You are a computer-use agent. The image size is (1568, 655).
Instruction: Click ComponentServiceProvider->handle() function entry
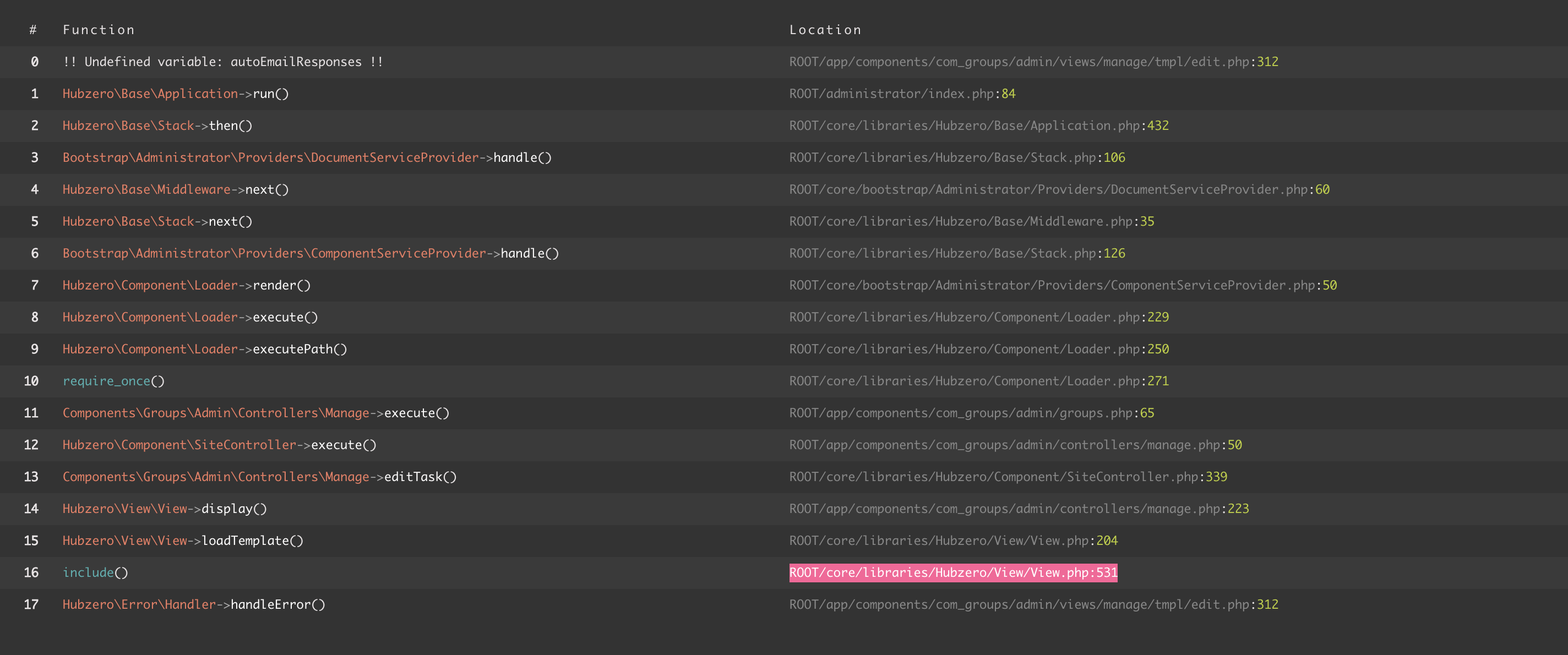coord(311,253)
